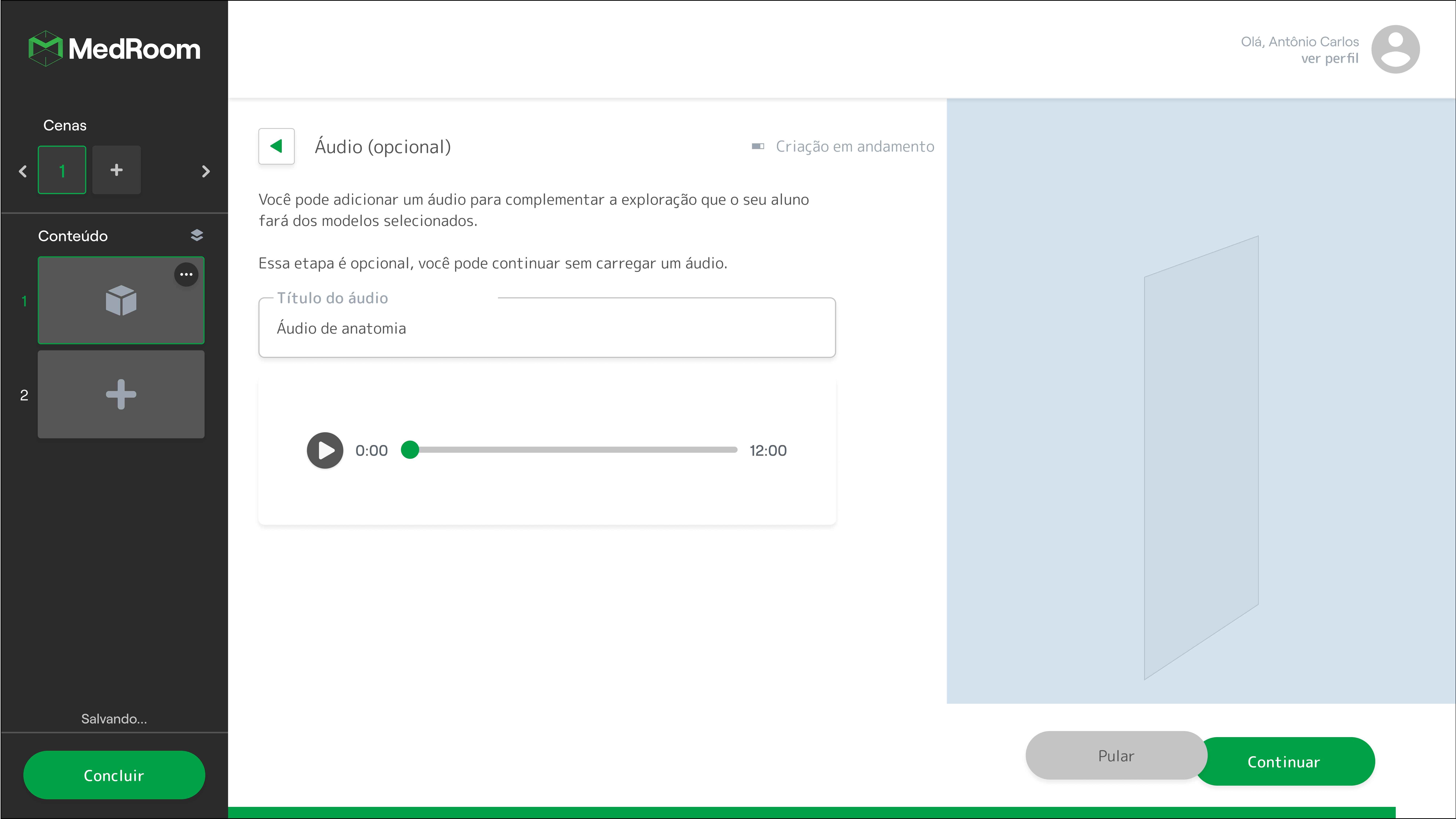This screenshot has width=1456, height=819.
Task: Show next scenes with the right chevron
Action: click(x=206, y=171)
